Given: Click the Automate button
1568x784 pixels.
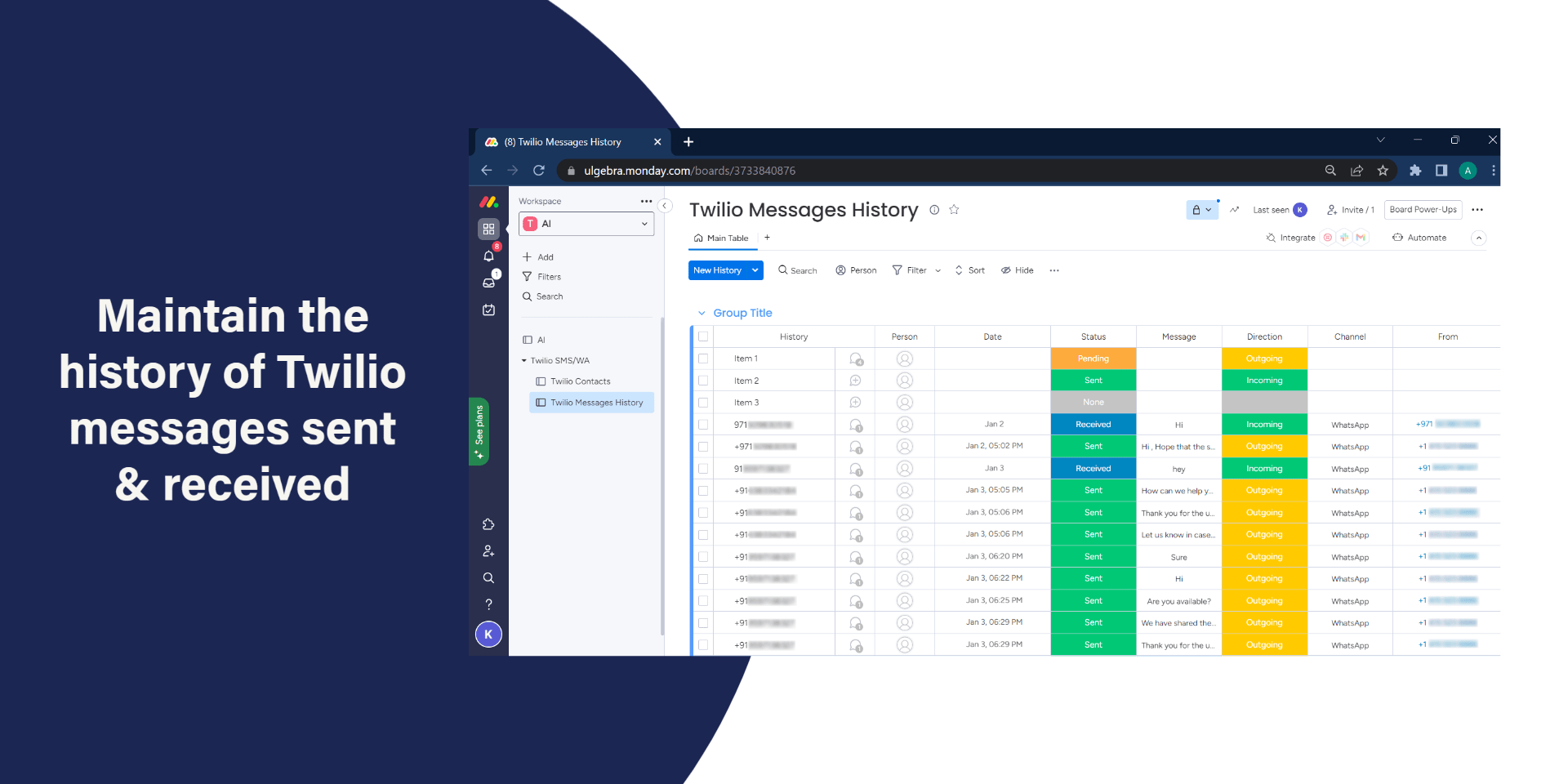Looking at the screenshot, I should [x=1419, y=238].
